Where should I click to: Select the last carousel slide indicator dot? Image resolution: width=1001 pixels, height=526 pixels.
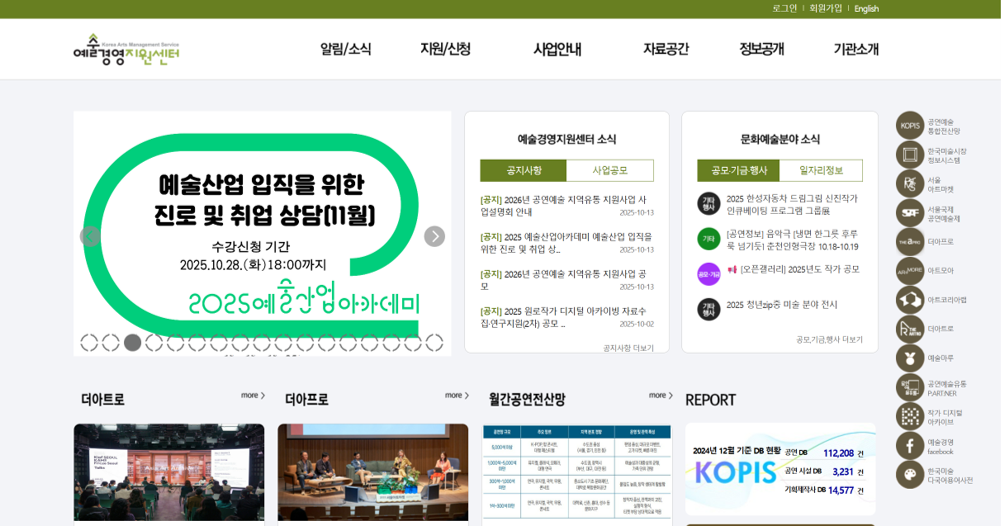click(x=434, y=343)
